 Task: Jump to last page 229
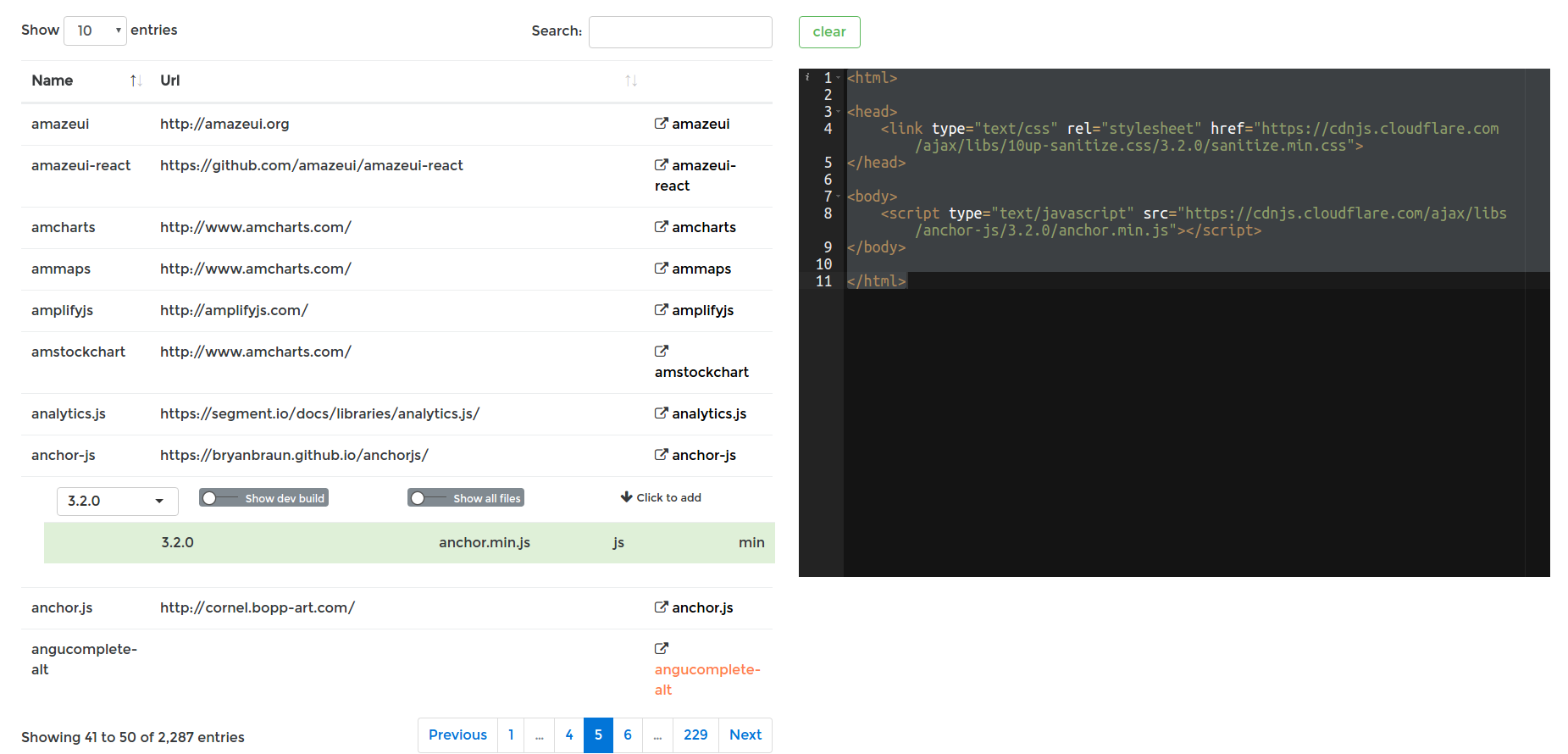tap(695, 735)
